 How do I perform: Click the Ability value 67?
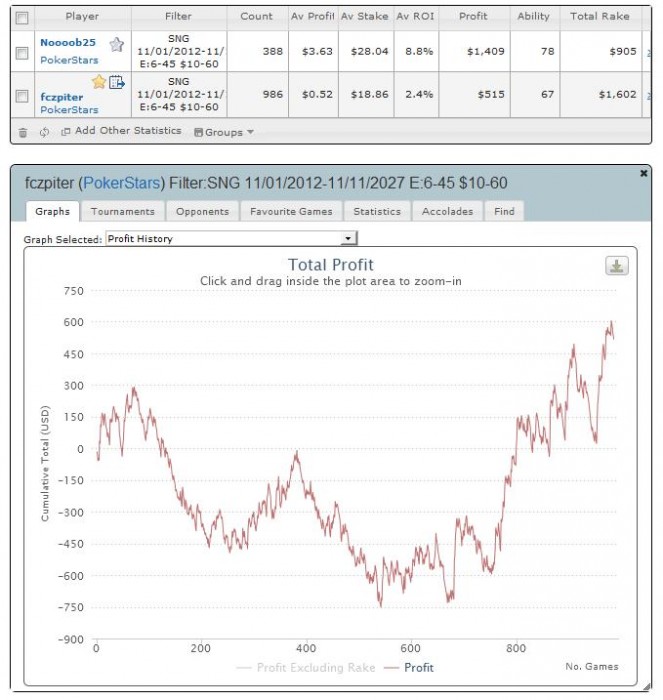pyautogui.click(x=548, y=95)
